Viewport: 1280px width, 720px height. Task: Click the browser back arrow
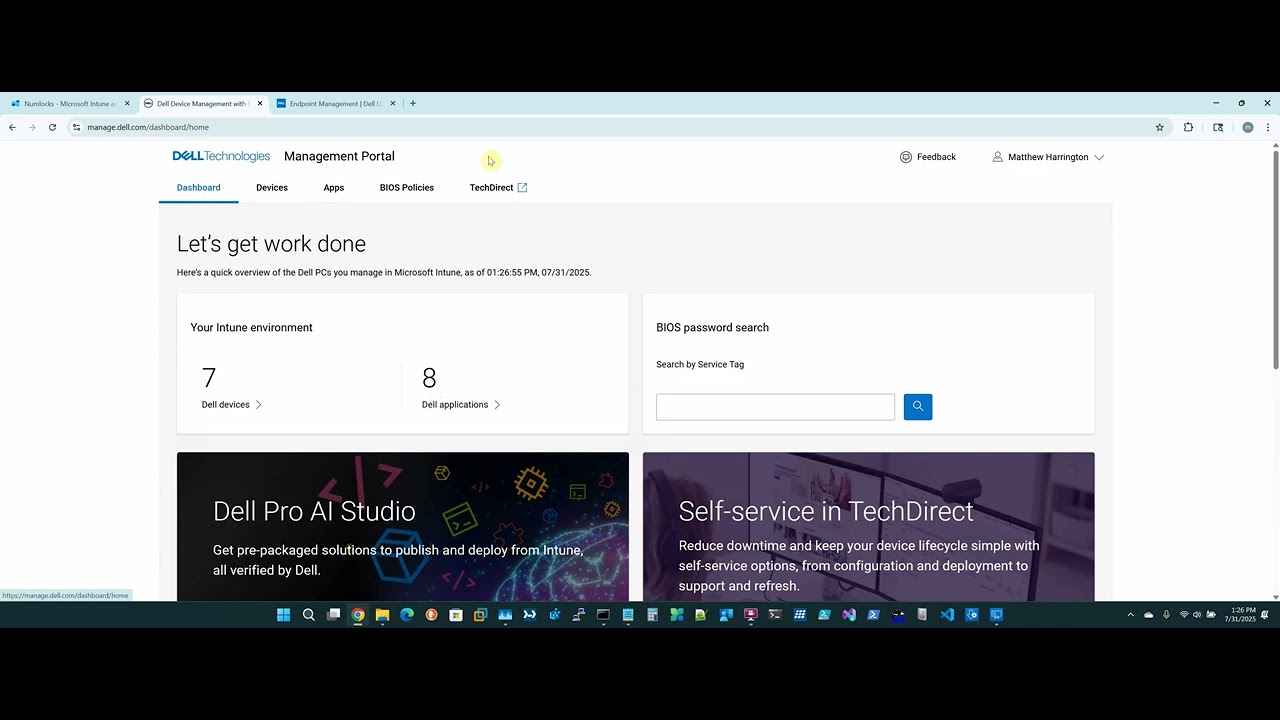(x=12, y=127)
